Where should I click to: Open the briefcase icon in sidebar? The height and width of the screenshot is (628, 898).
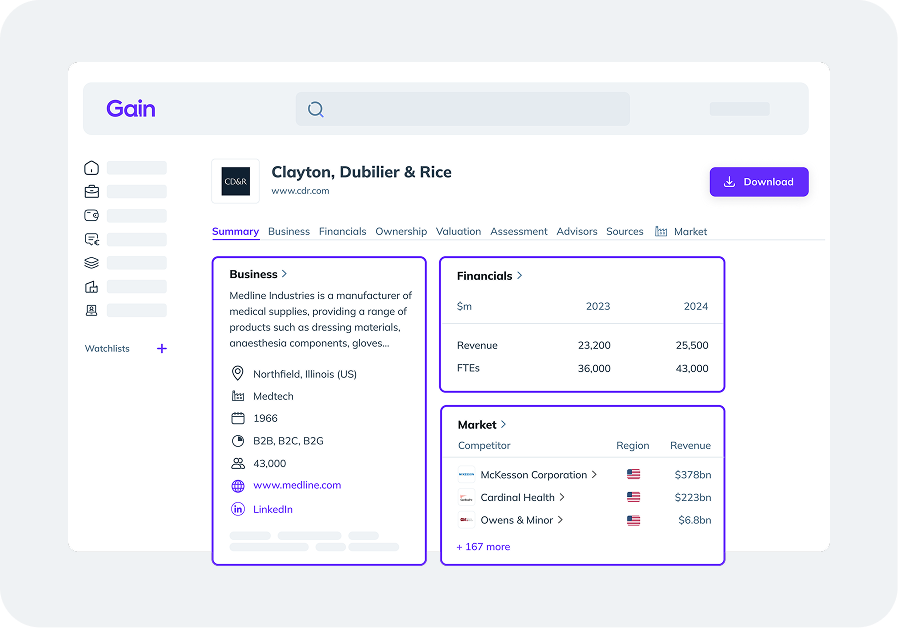(92, 191)
